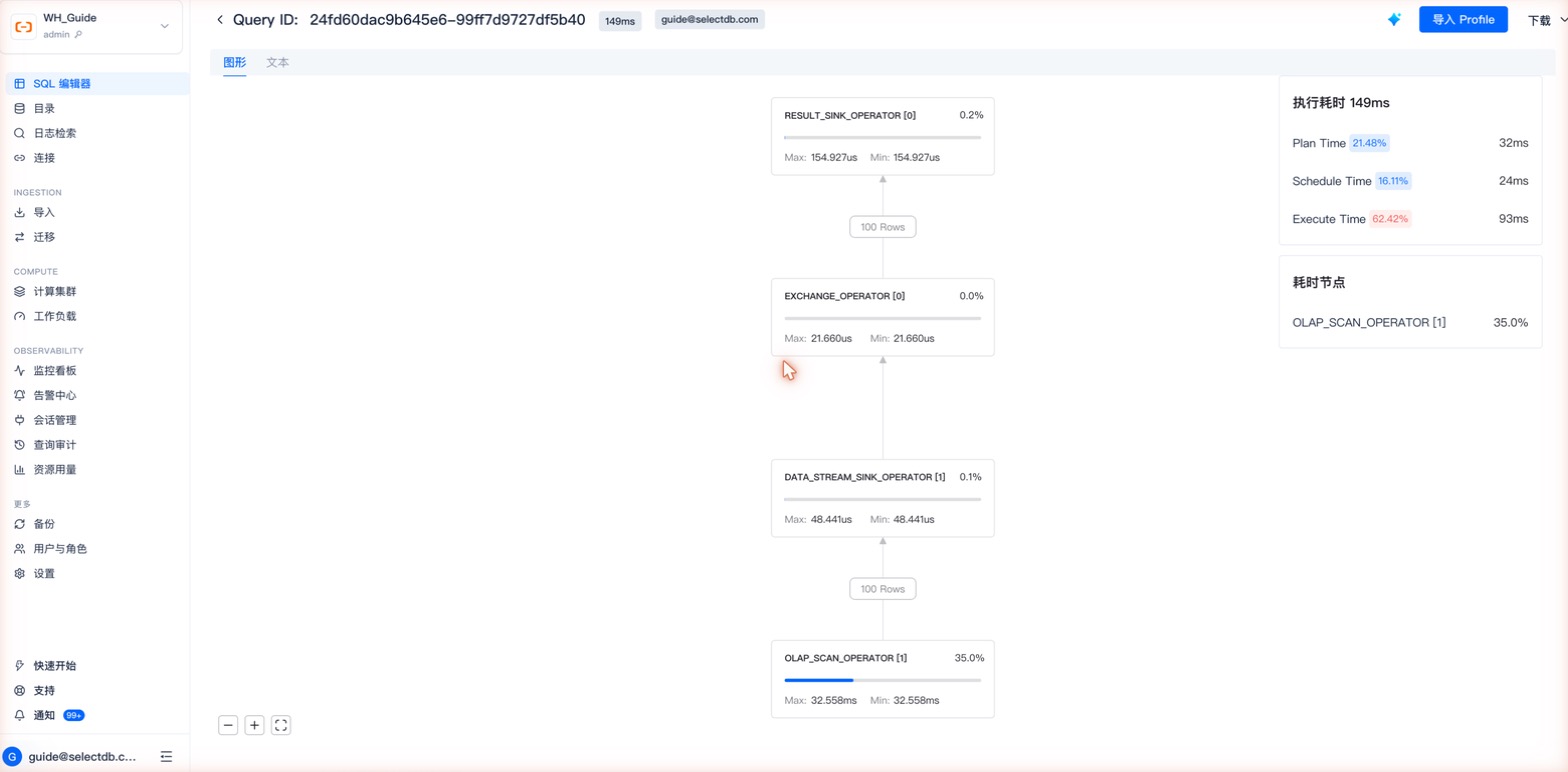Click the 支持 lifebuoy icon

click(19, 691)
